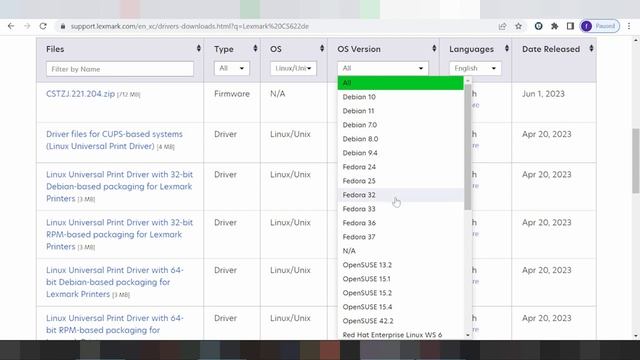Choose Debian 8.0 option
This screenshot has width=640, height=360.
click(400, 139)
